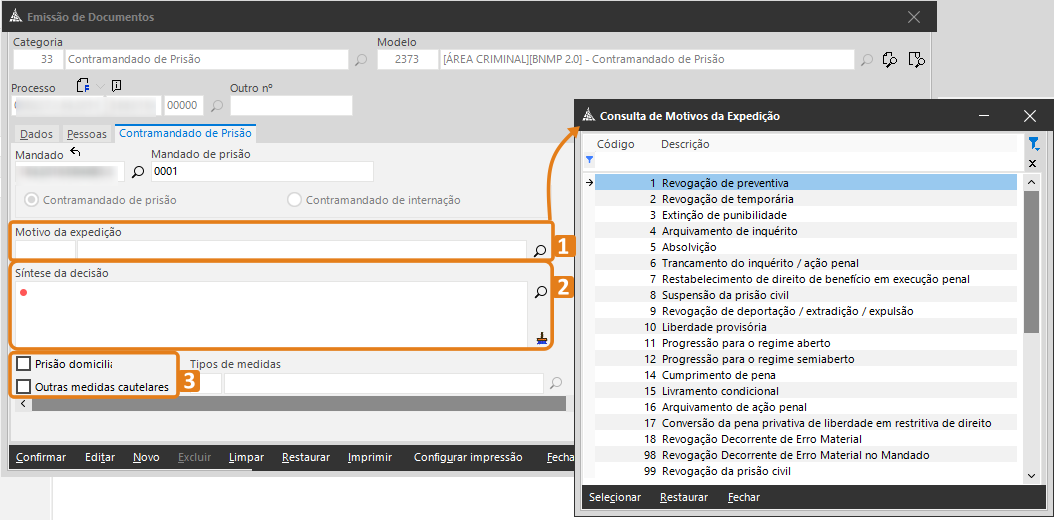The height and width of the screenshot is (520, 1054).
Task: Select row Liberdade provisória
Action: 805,327
